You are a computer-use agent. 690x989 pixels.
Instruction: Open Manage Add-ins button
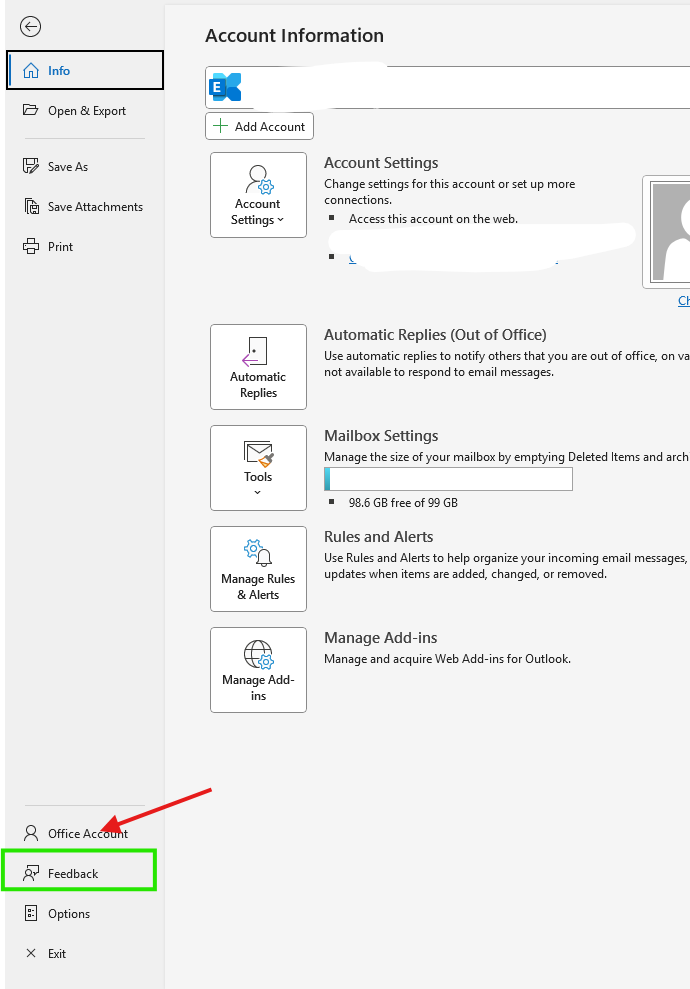[x=259, y=670]
